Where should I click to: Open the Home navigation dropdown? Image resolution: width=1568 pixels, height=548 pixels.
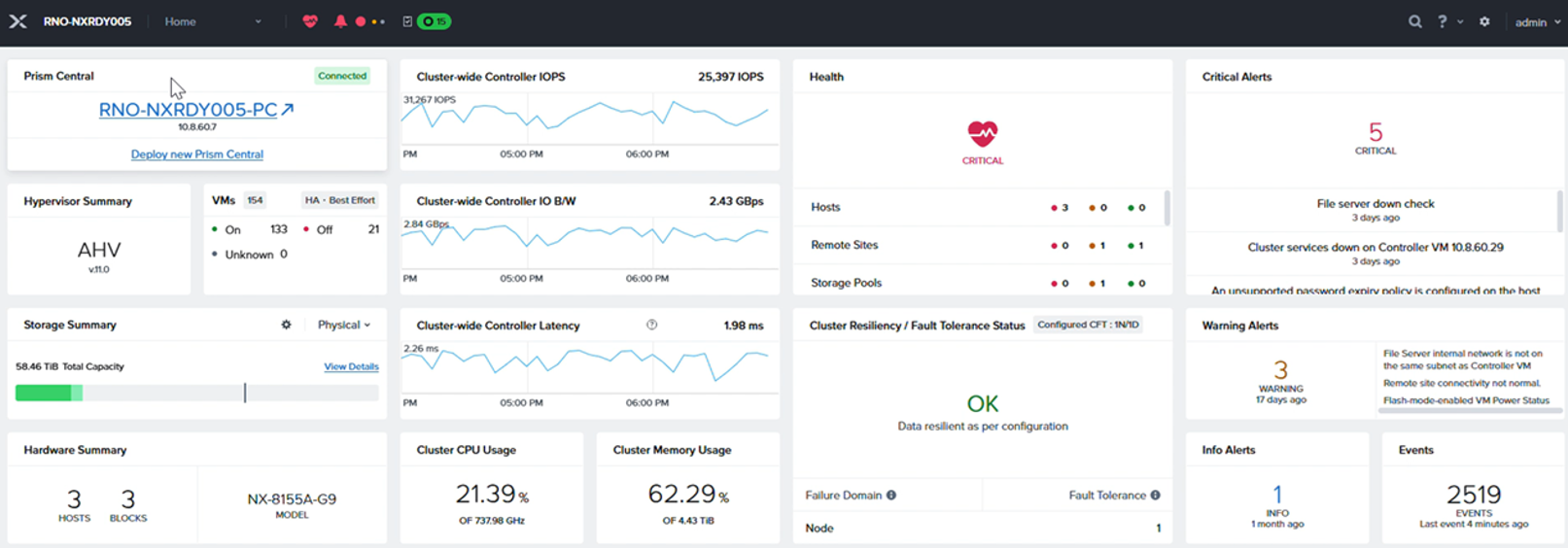tap(213, 21)
